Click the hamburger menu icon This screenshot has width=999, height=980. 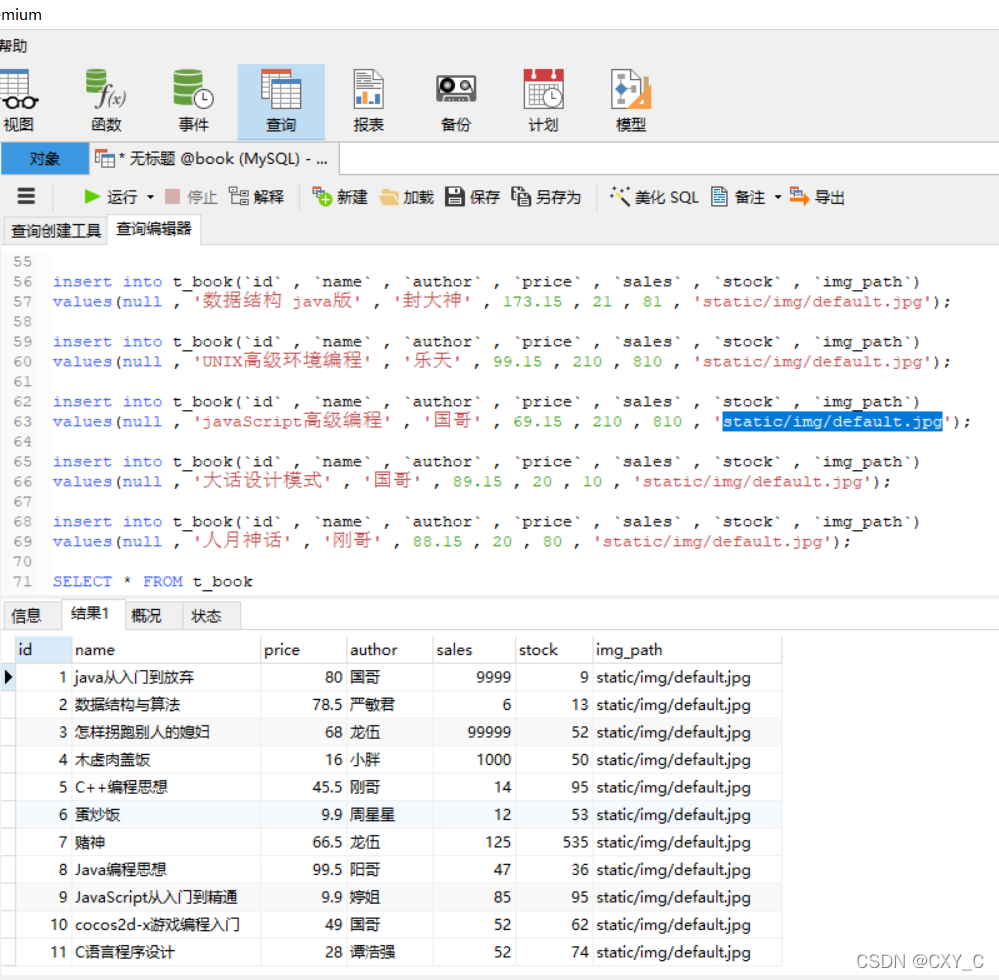(x=26, y=196)
